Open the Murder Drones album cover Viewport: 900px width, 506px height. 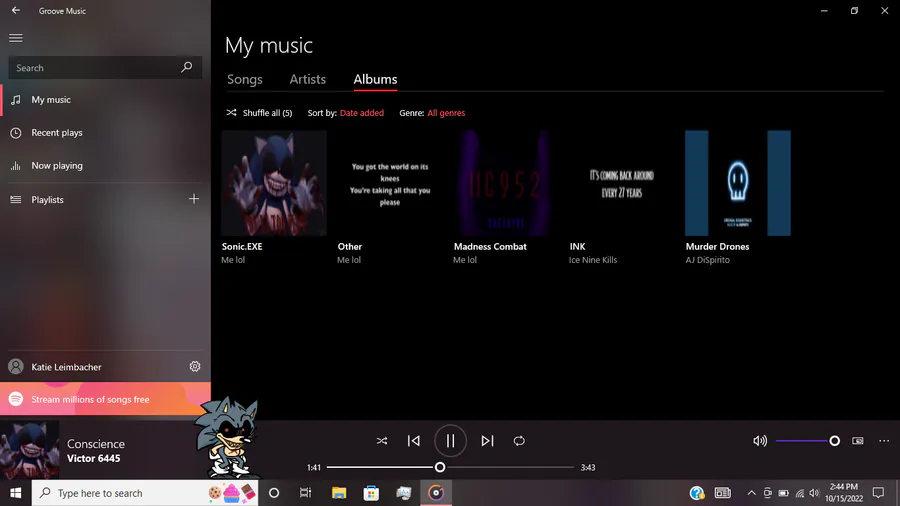(738, 183)
